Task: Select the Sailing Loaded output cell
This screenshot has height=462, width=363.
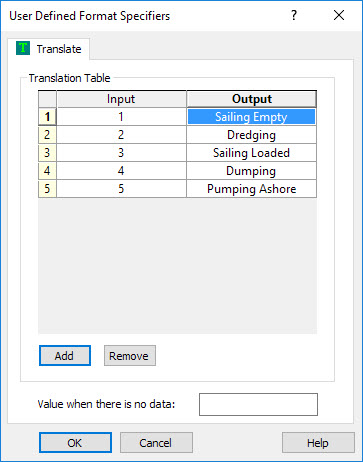Action: (251, 153)
